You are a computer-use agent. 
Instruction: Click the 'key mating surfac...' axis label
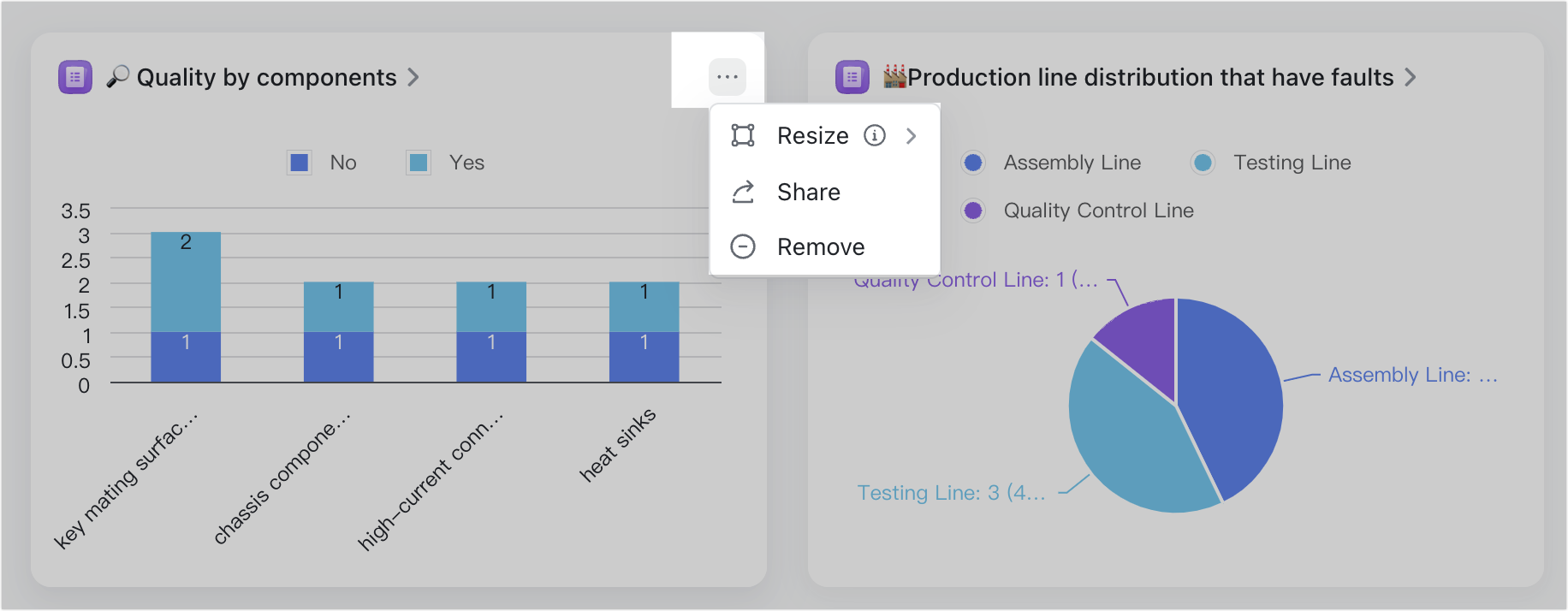(125, 480)
